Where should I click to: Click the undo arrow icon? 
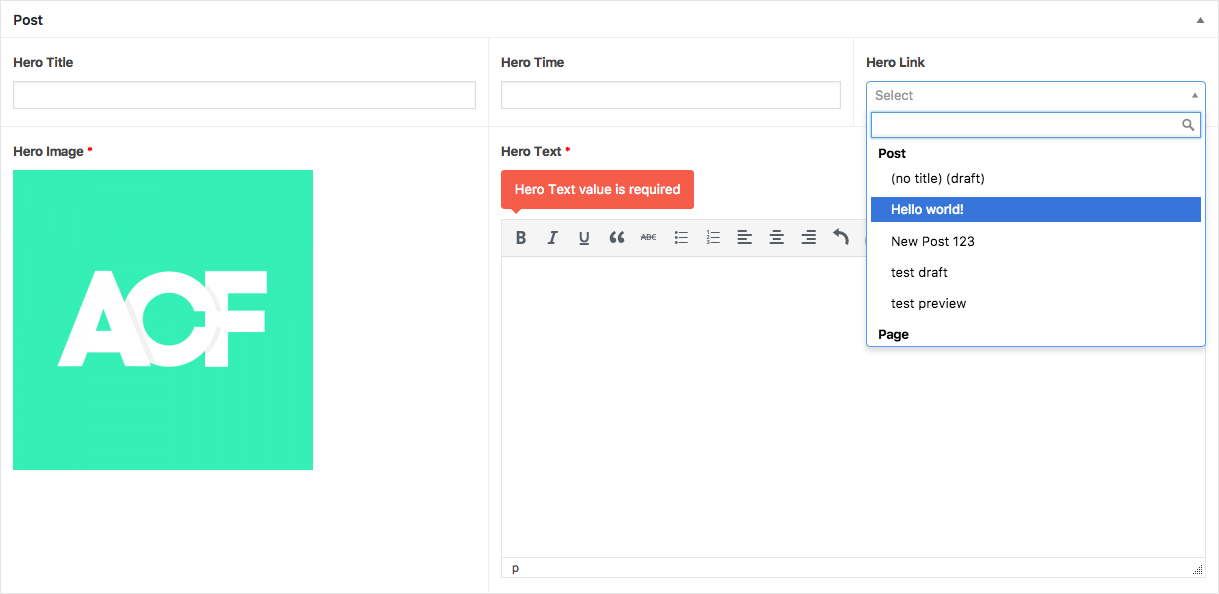pos(841,238)
